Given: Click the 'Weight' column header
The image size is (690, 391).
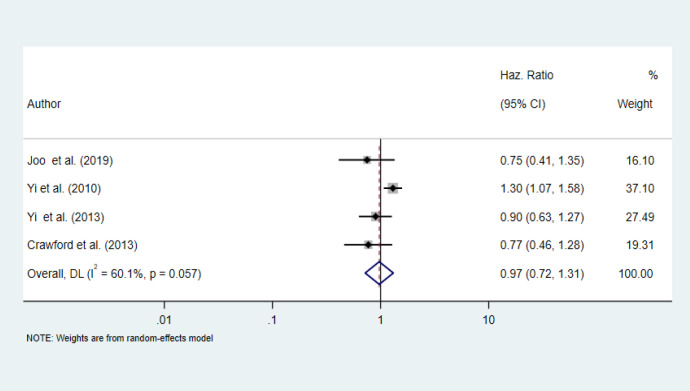Looking at the screenshot, I should (x=635, y=104).
